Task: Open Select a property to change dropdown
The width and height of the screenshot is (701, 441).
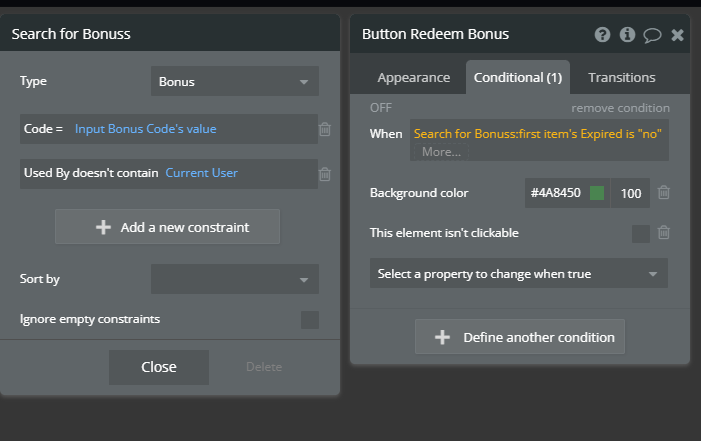Action: 518,274
